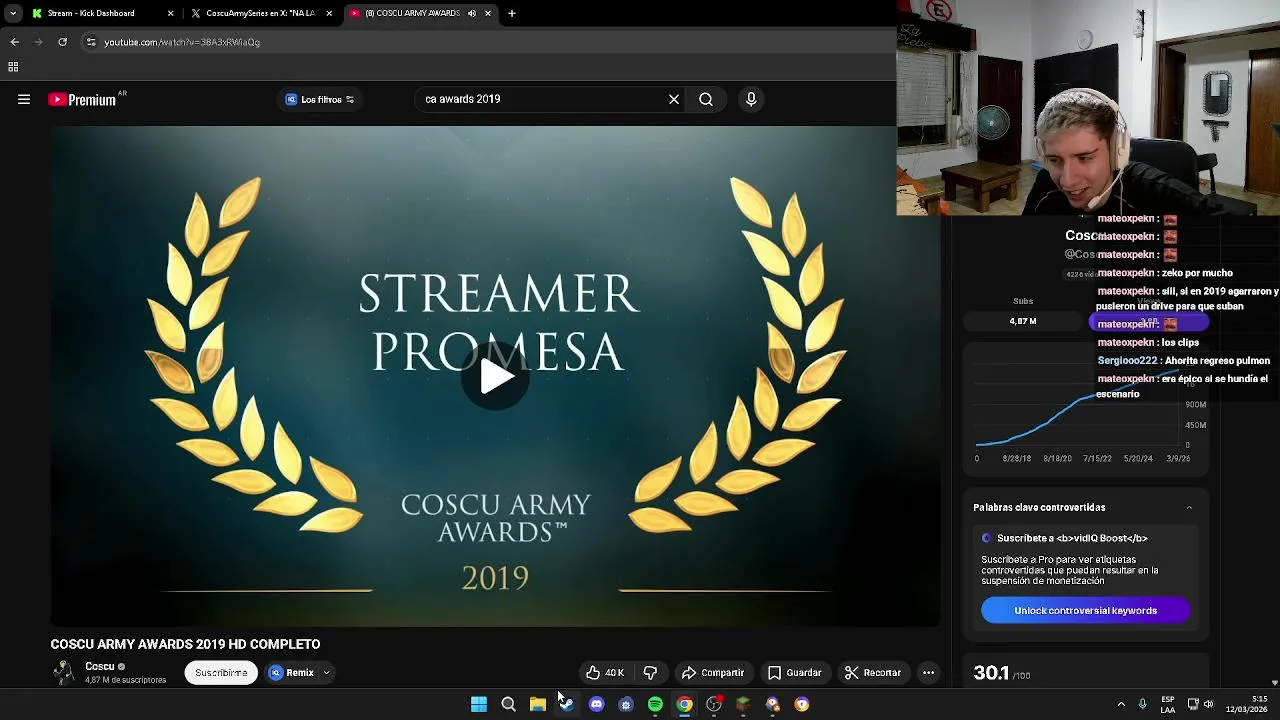Open Discord from the taskbar
The height and width of the screenshot is (720, 1280).
tap(597, 704)
